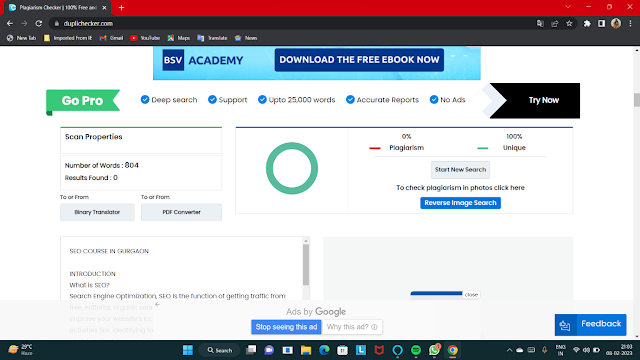This screenshot has height=360, width=640.
Task: Share this page using the share icon
Action: 555,24
